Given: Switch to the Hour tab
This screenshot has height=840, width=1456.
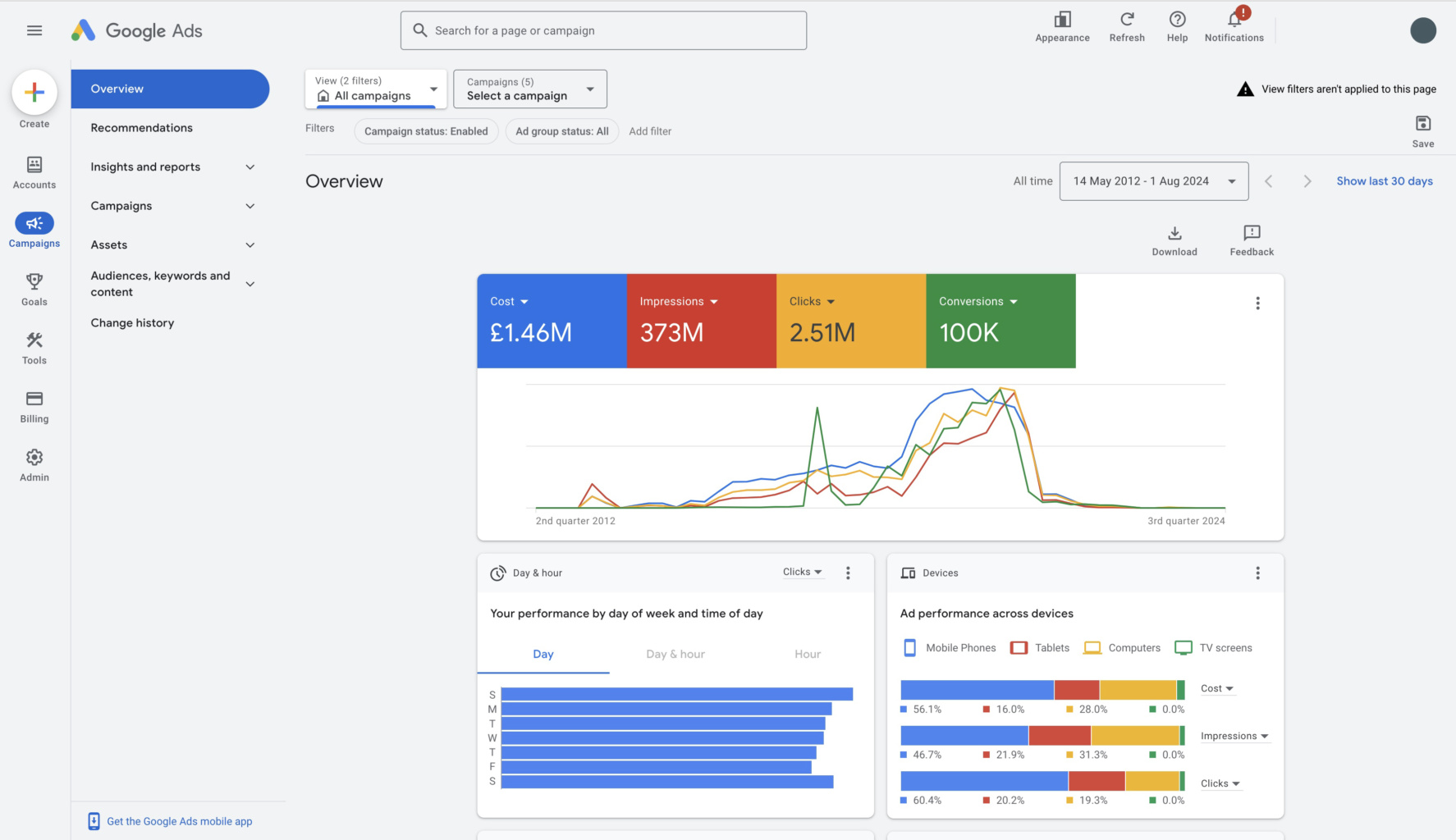Looking at the screenshot, I should click(x=807, y=654).
